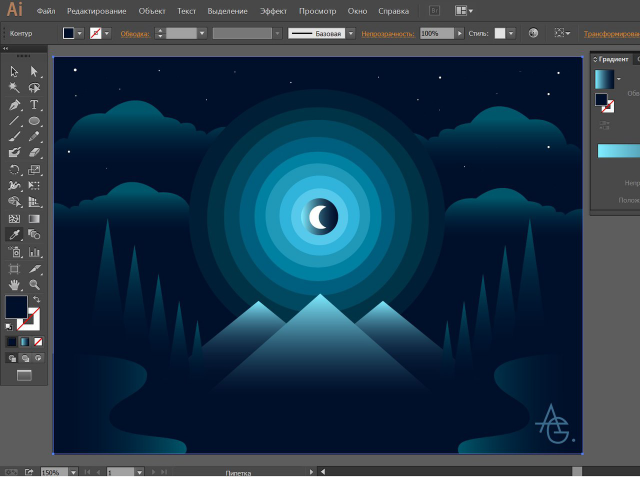Select the Artboard tool

click(x=14, y=268)
